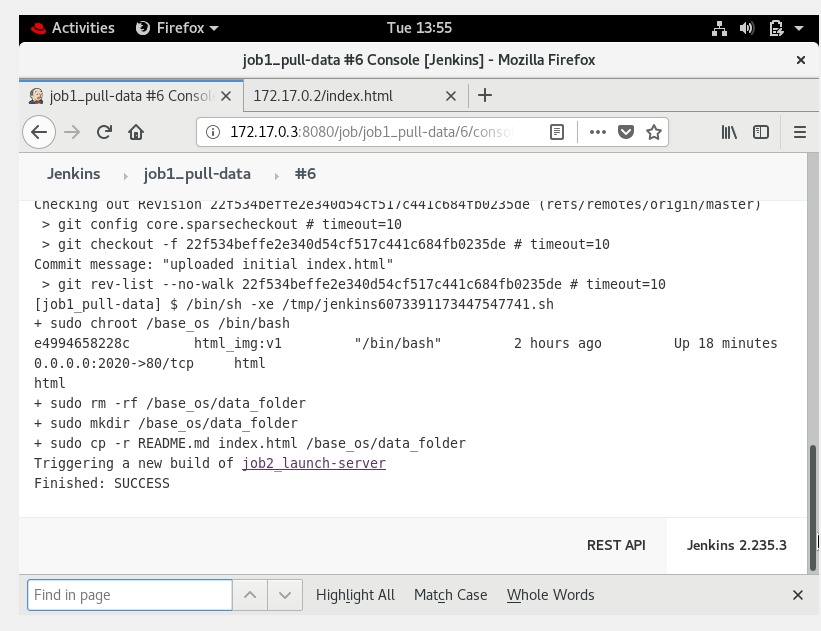Click the #6 build breadcrumb link
821x631 pixels.
click(305, 174)
